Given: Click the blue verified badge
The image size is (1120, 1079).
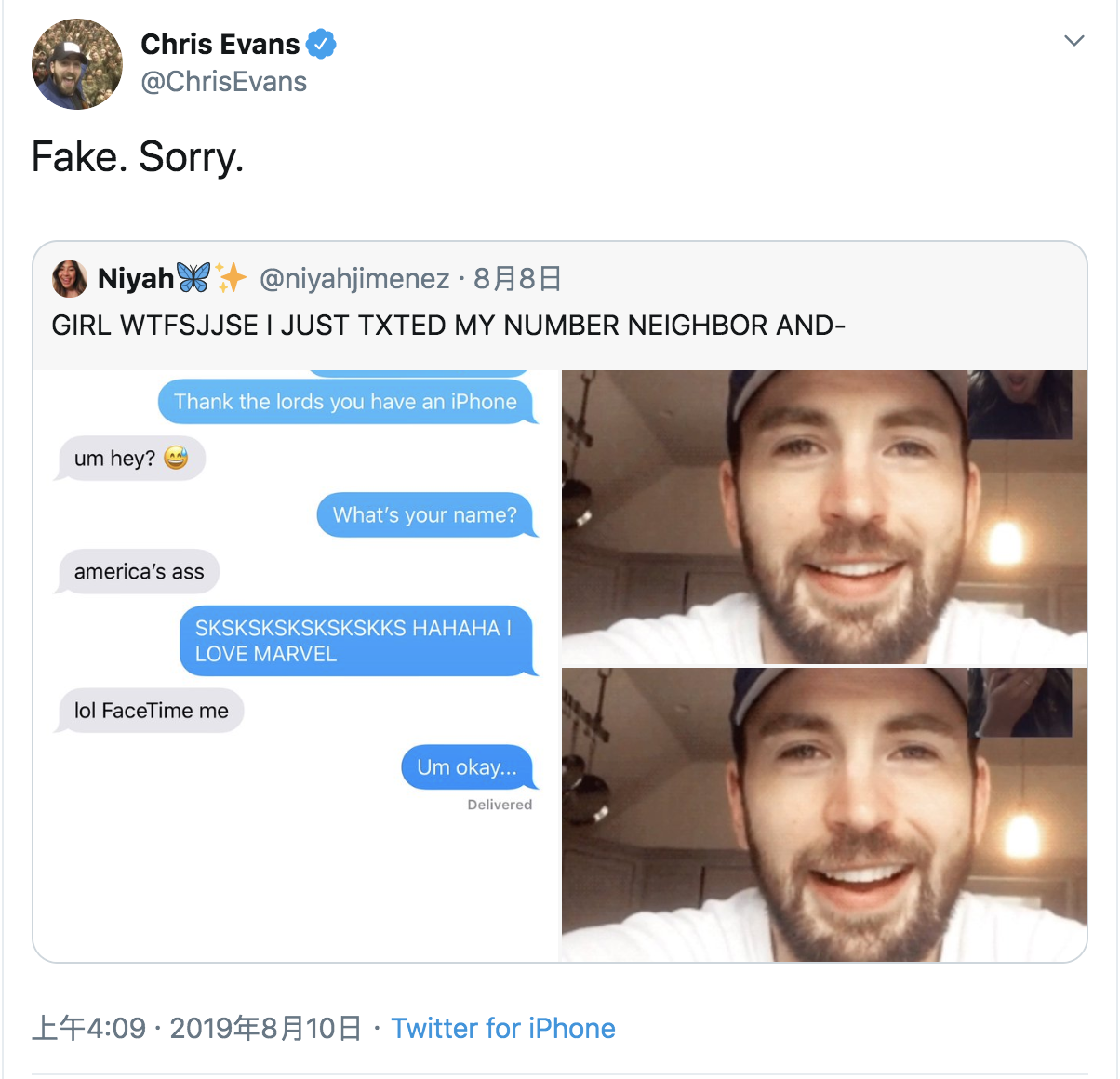Looking at the screenshot, I should tap(321, 44).
